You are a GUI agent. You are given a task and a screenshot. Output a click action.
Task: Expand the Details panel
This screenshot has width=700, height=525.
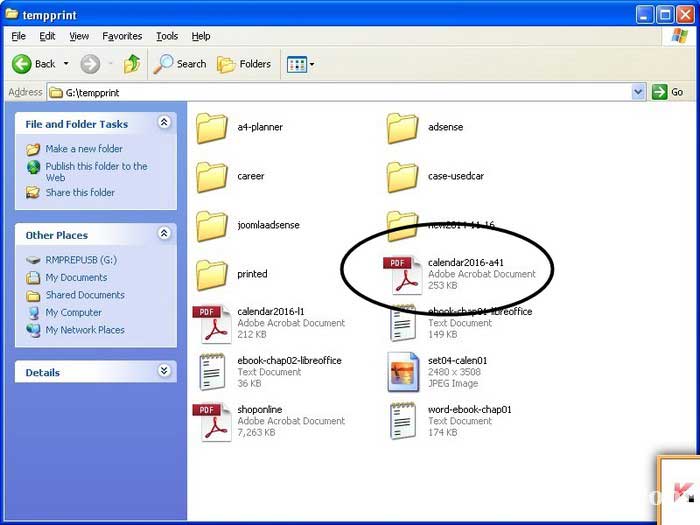pos(164,371)
